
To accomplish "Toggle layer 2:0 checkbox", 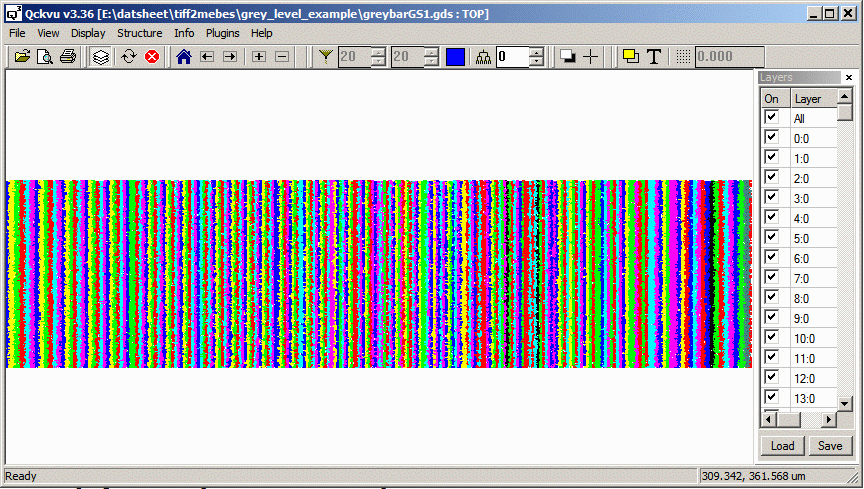I will coord(771,177).
